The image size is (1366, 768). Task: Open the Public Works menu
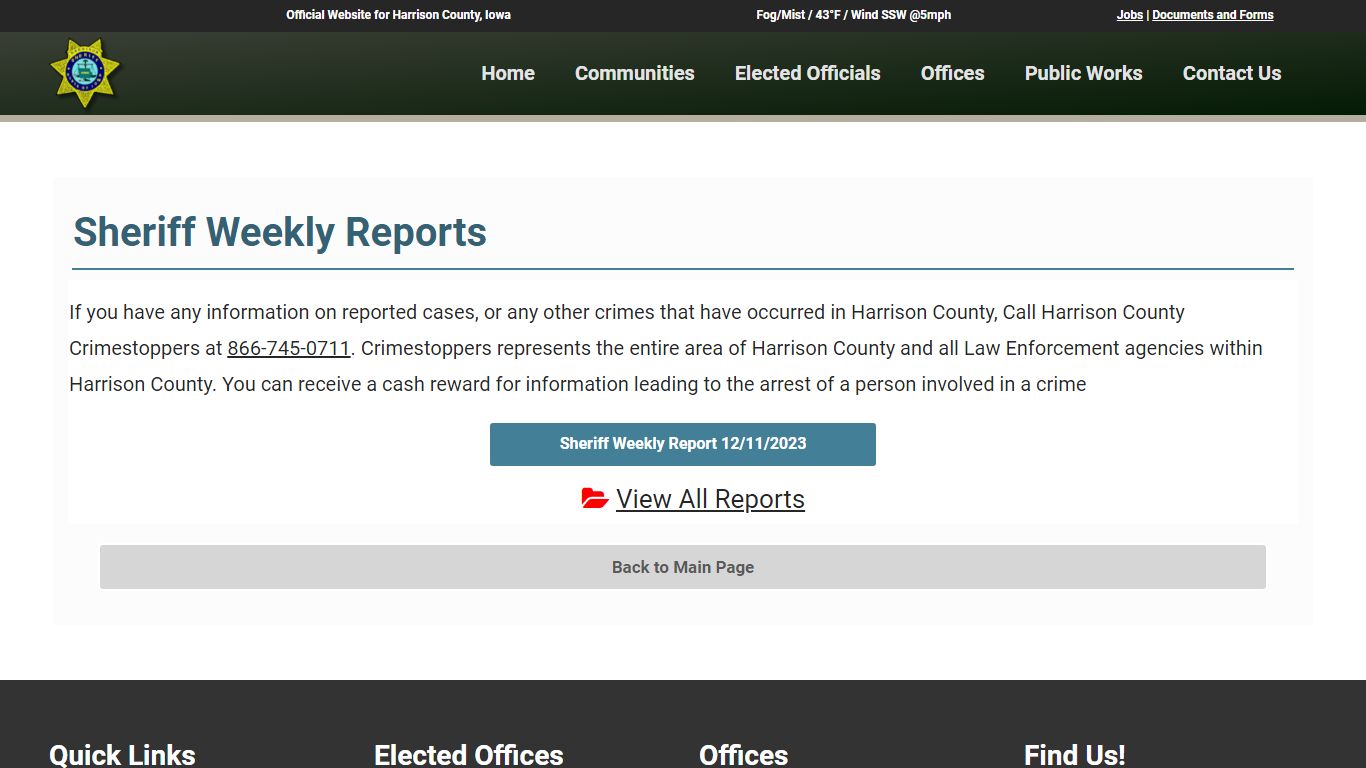(1083, 73)
